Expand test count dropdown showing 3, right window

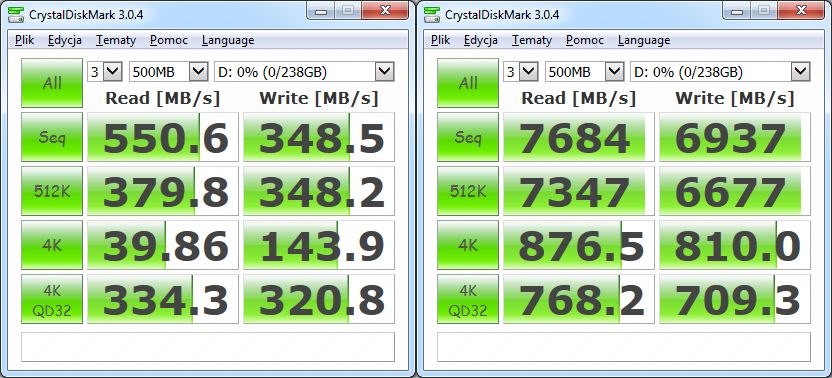click(x=528, y=71)
